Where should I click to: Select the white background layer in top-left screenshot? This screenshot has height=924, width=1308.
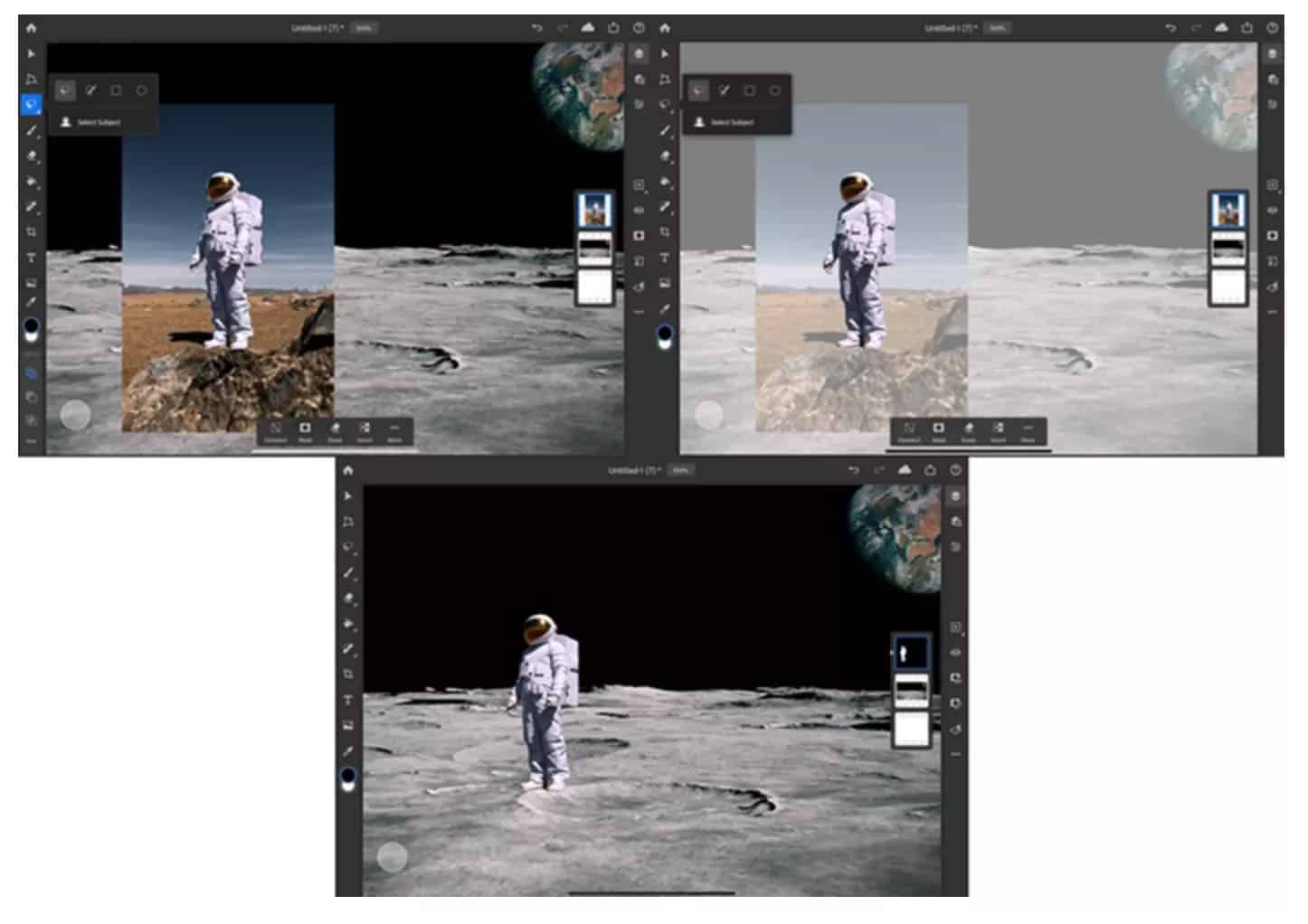pos(594,287)
